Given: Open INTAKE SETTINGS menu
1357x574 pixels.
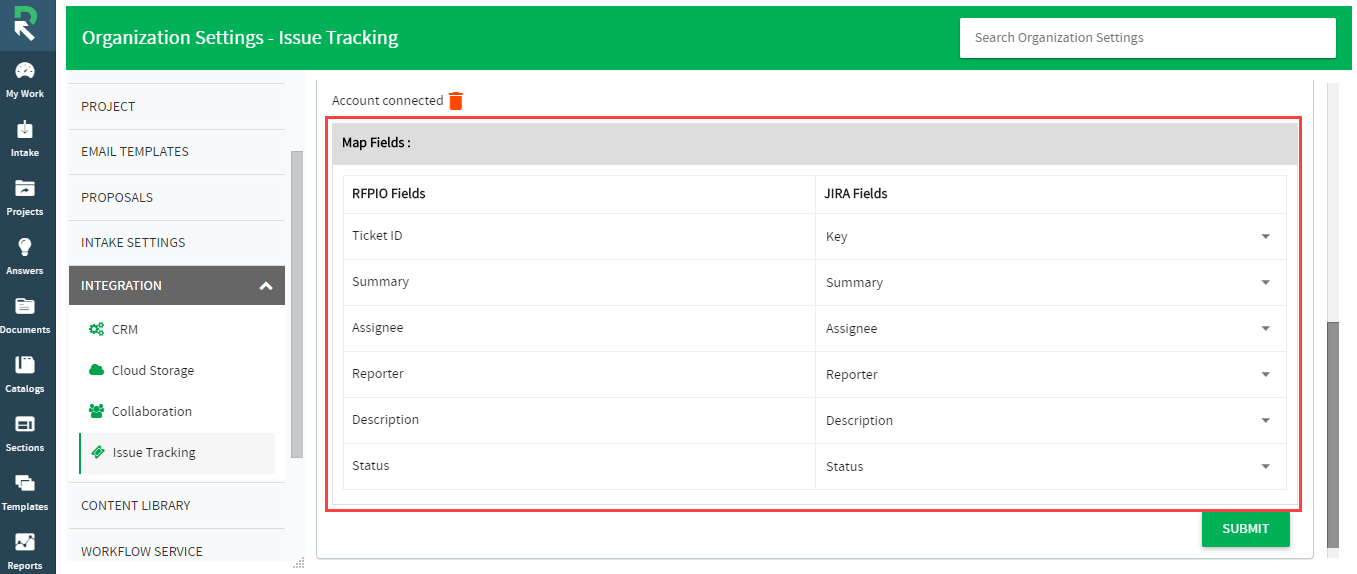Looking at the screenshot, I should pos(177,242).
